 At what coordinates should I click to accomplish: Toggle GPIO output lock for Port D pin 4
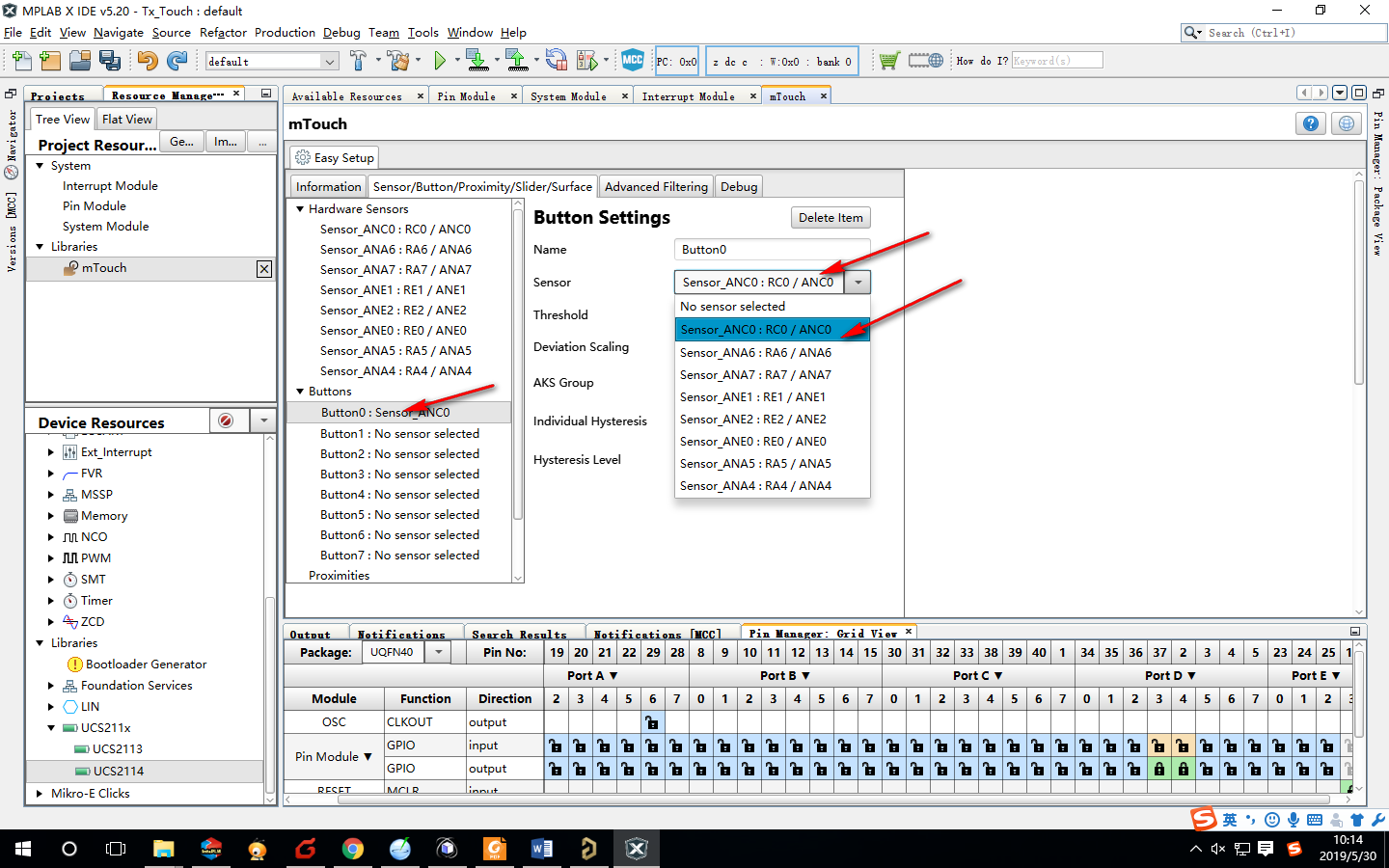(1183, 769)
